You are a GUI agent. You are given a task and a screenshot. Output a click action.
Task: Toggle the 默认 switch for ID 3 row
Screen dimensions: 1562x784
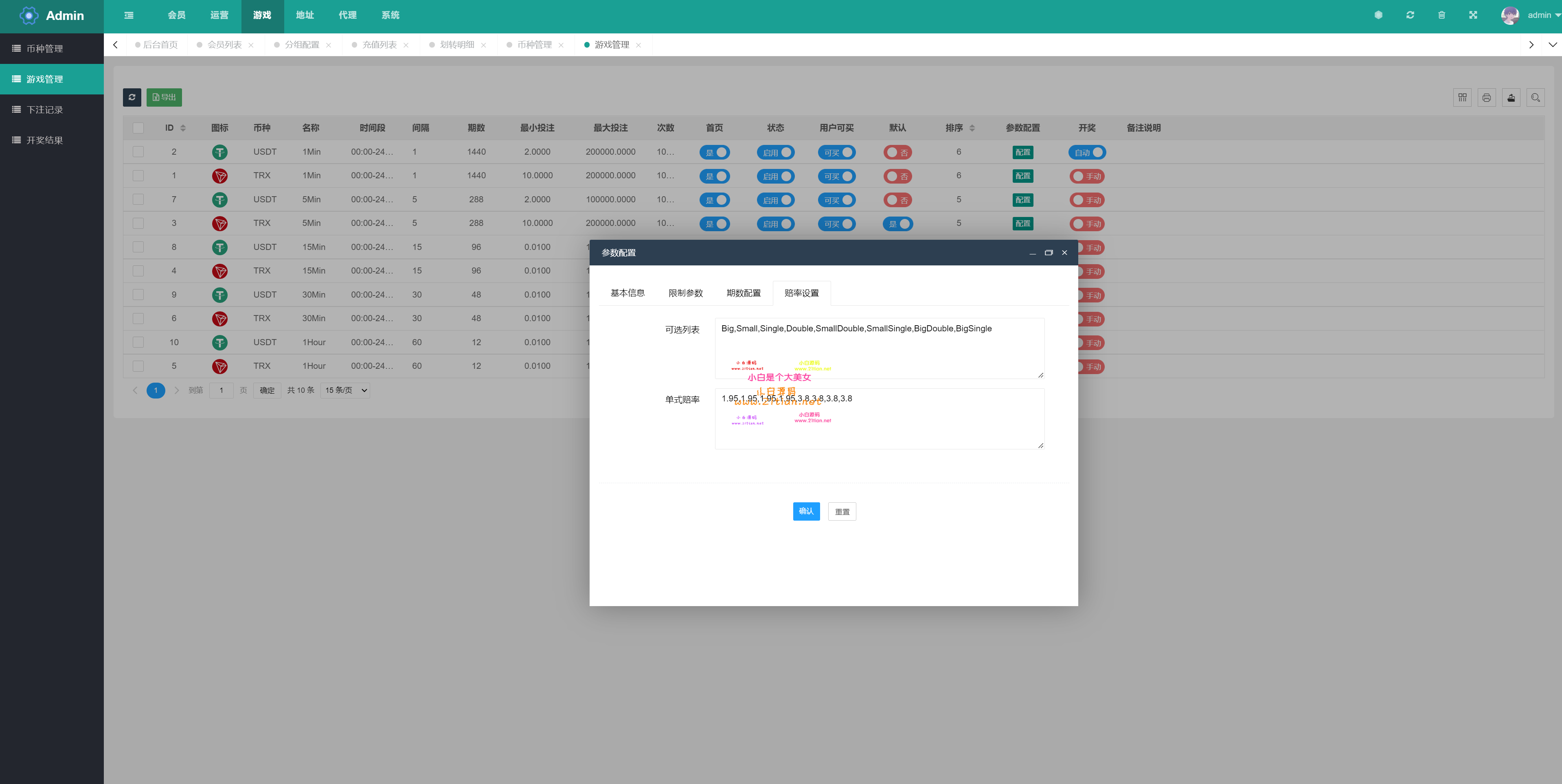[897, 224]
